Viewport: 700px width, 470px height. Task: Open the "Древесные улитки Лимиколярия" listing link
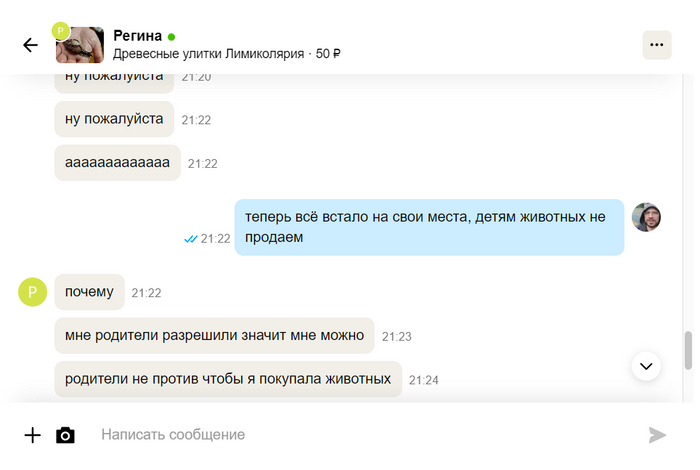point(208,54)
